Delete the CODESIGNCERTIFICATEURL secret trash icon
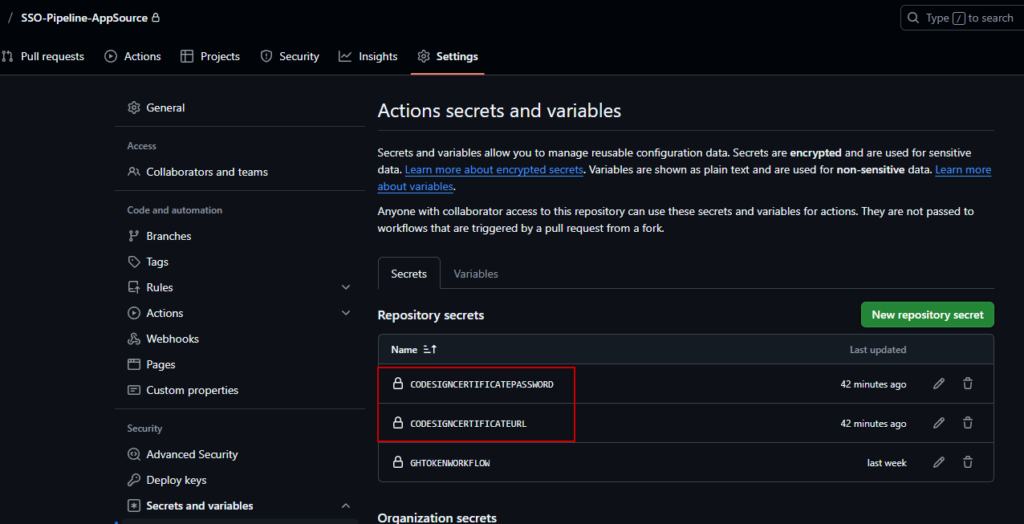1024x524 pixels. [968, 423]
